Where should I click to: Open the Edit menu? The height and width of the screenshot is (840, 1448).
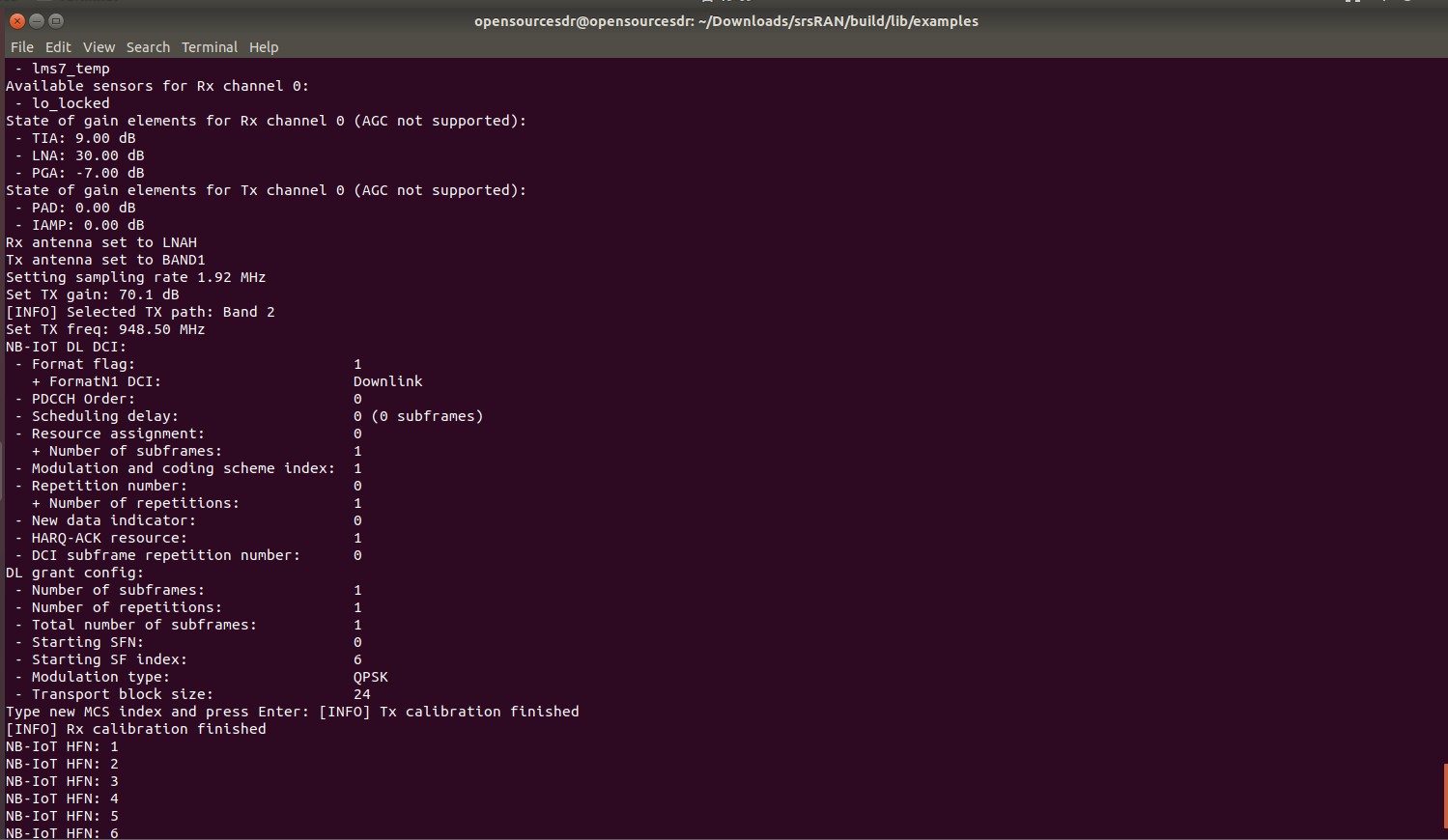tap(58, 47)
